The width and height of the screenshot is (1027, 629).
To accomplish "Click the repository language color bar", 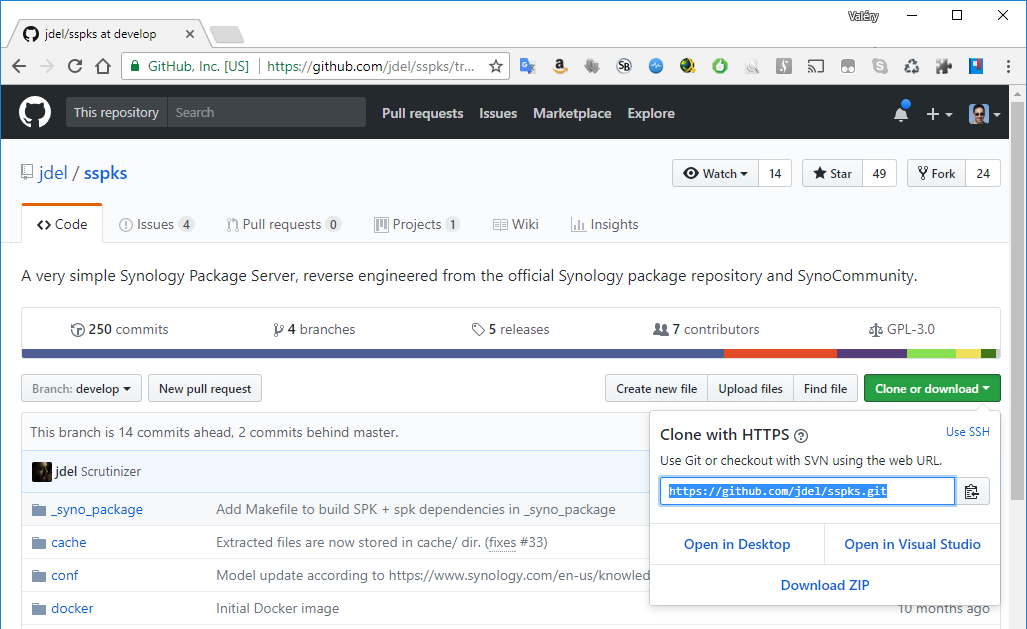I will point(509,354).
